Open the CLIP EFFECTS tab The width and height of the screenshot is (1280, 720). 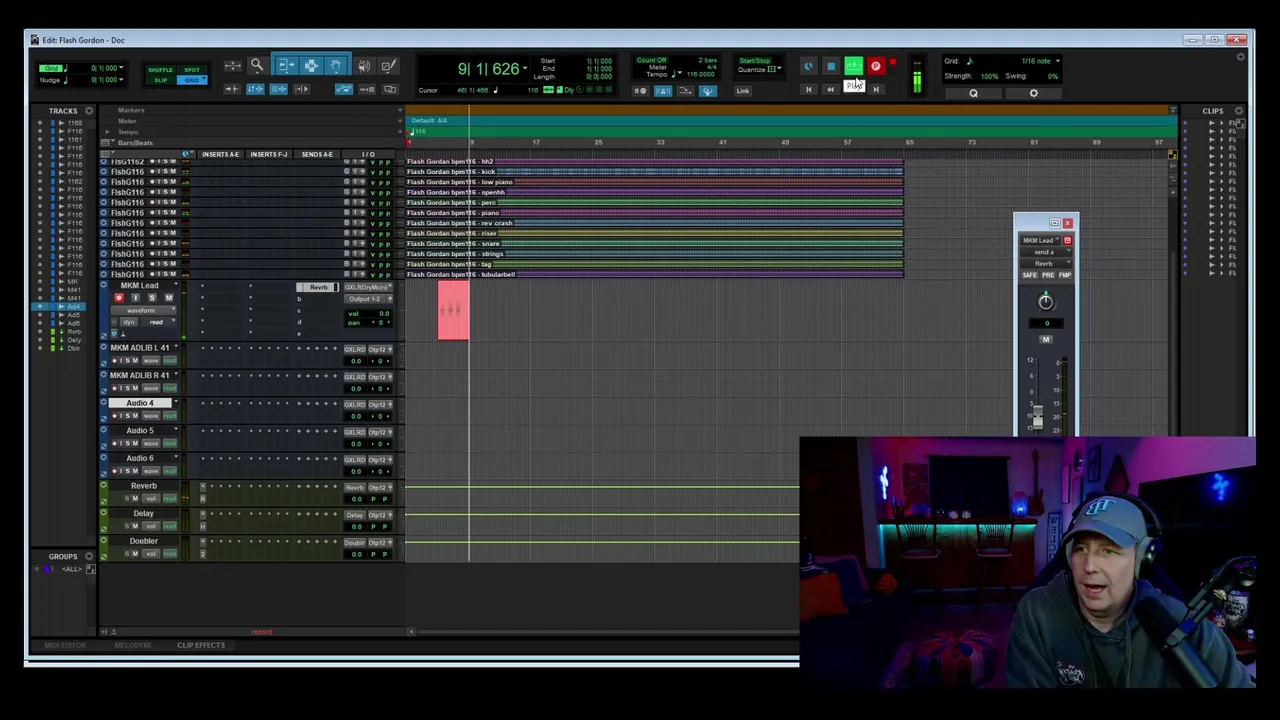[x=201, y=645]
